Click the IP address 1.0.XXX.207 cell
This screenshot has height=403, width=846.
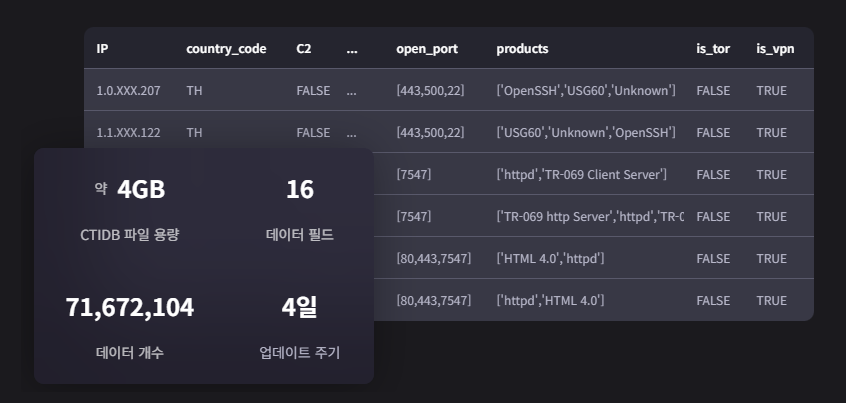[x=128, y=91]
